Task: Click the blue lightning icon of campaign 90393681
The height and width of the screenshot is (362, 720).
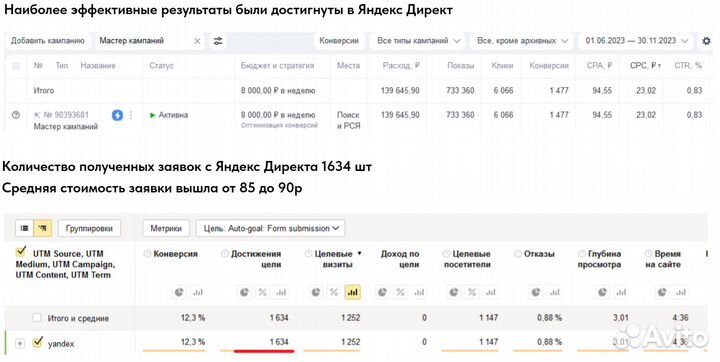Action: click(117, 115)
